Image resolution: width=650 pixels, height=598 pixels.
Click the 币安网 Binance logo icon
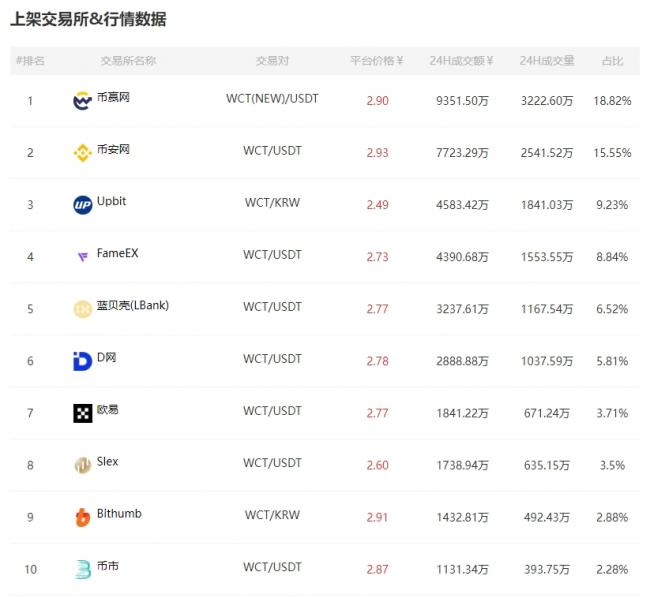[x=82, y=153]
